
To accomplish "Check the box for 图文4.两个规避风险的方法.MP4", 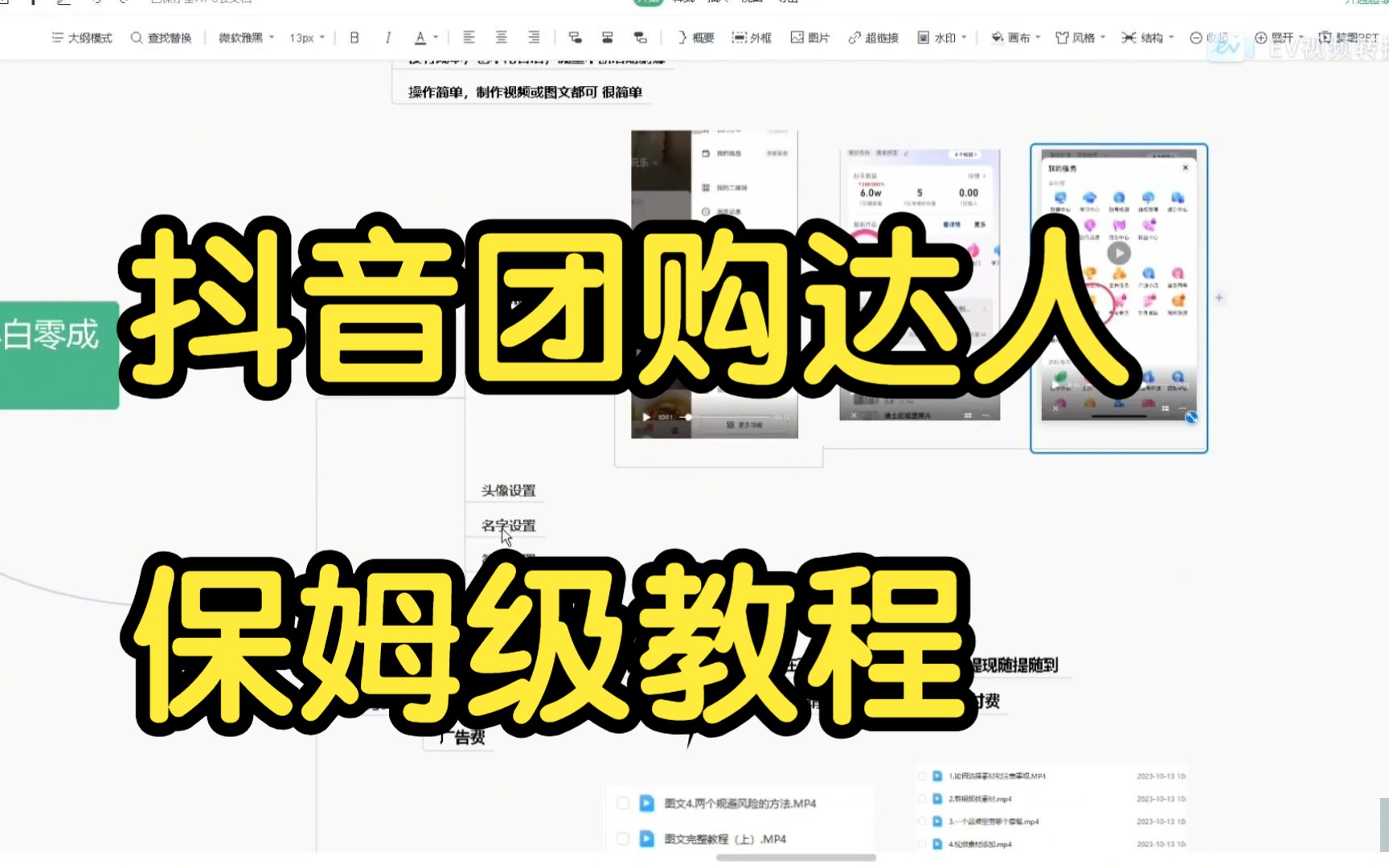I will pyautogui.click(x=623, y=803).
